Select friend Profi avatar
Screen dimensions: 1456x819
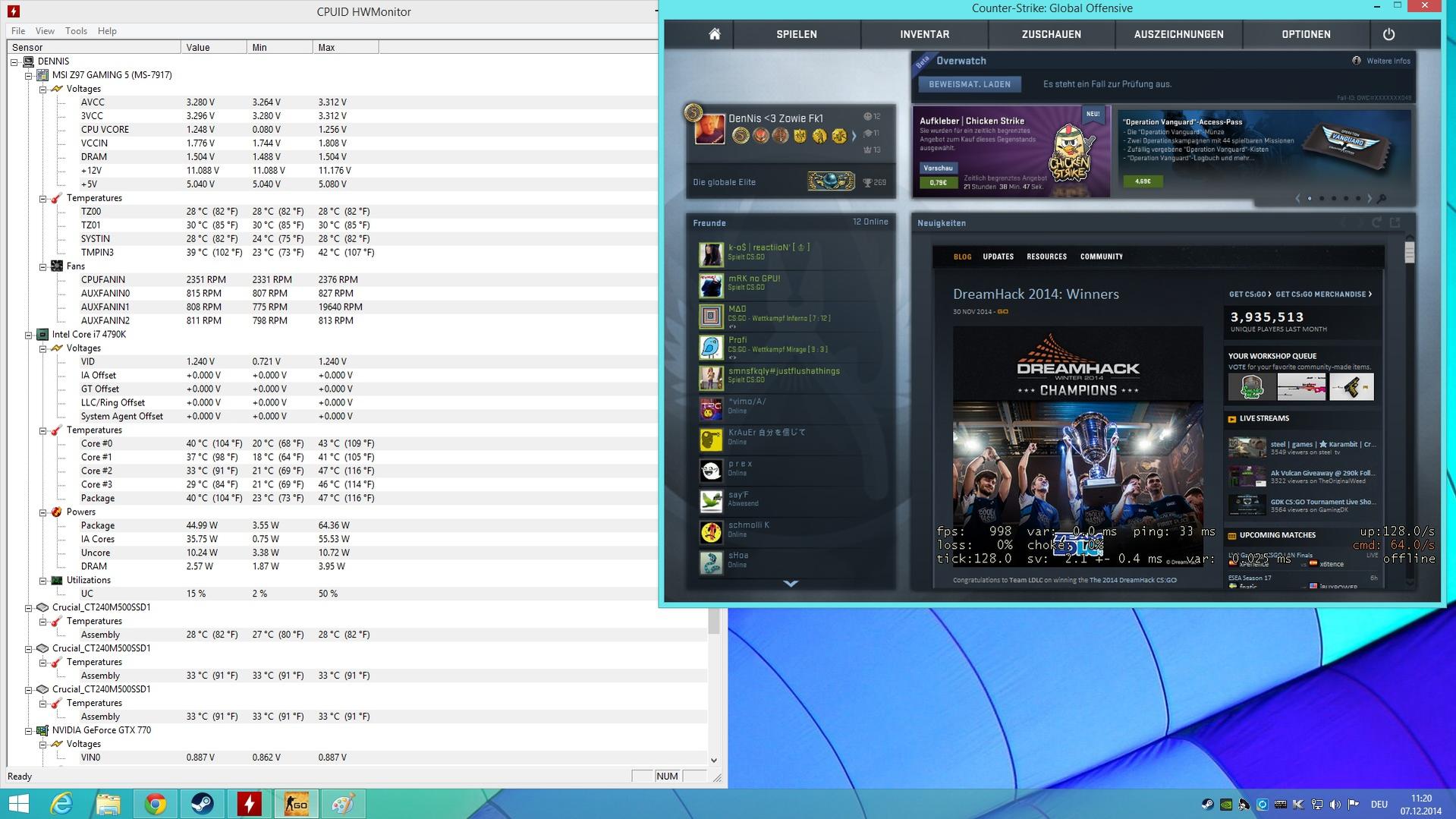[x=711, y=347]
